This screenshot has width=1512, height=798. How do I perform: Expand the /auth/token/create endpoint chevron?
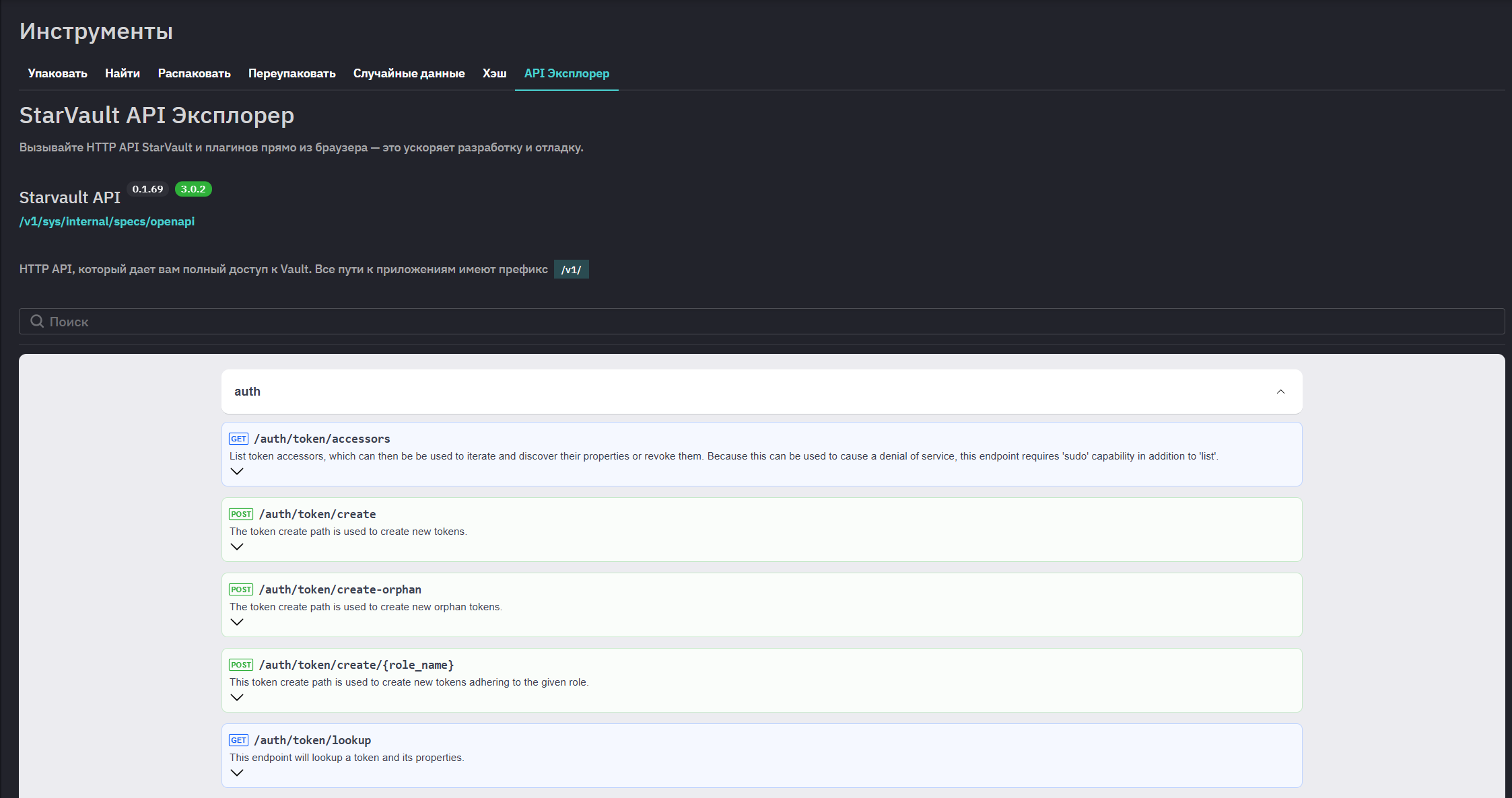(237, 547)
